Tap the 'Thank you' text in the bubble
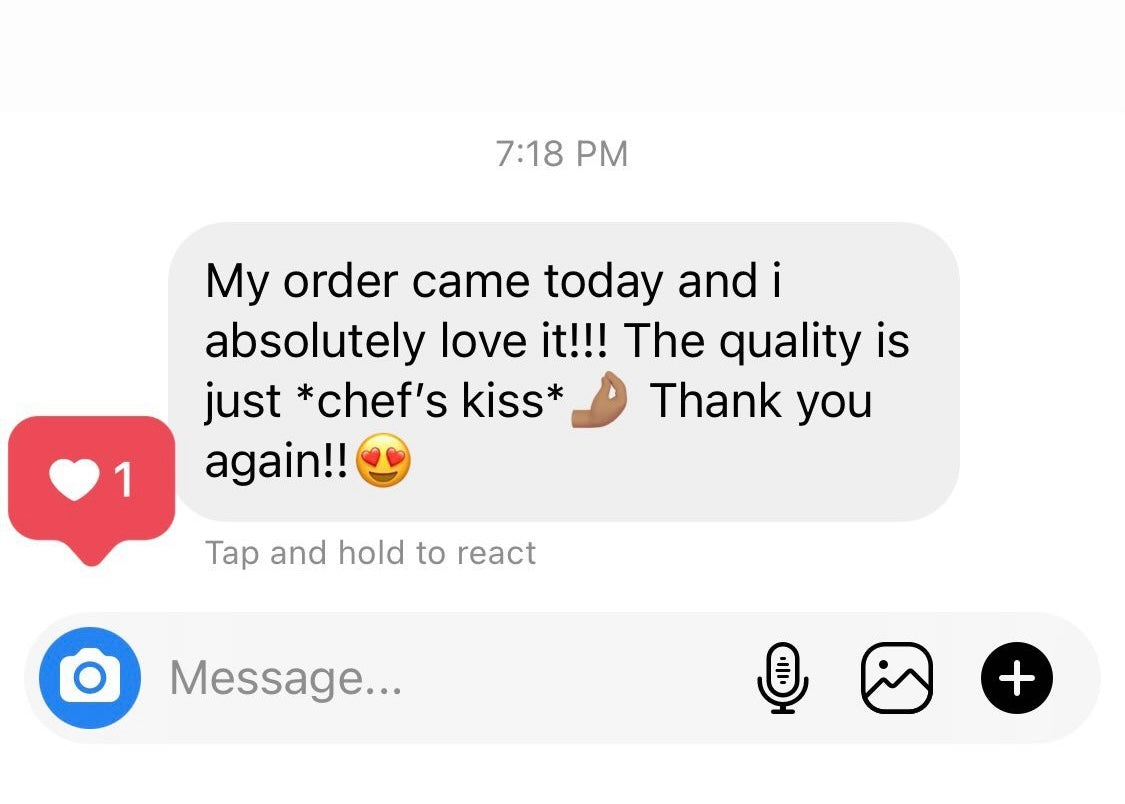The image size is (1125, 804). coord(761,401)
